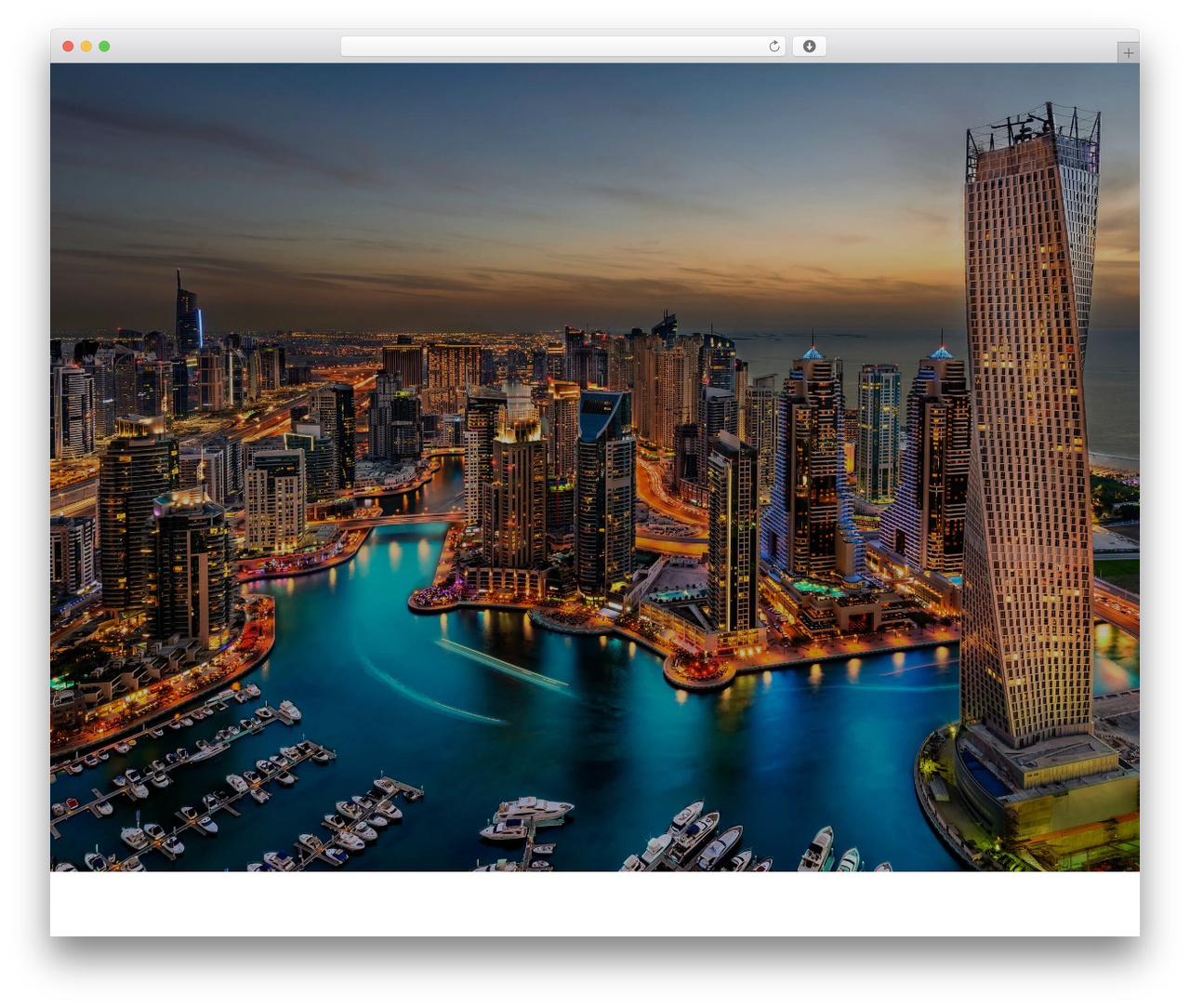
Task: Add a new tab with the plus button
Action: pos(1128,53)
